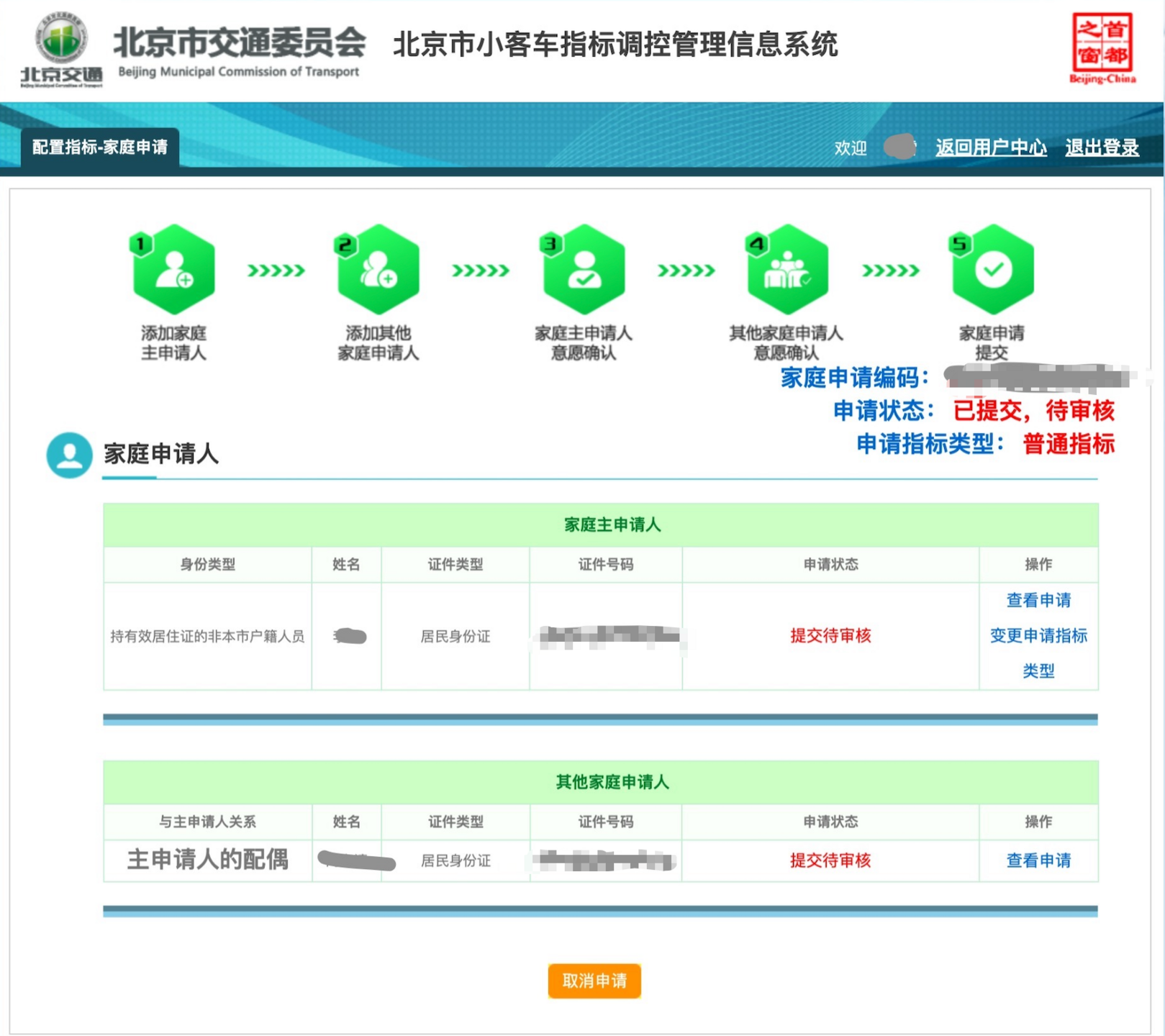Click step 1 add main applicant icon
The width and height of the screenshot is (1165, 1036).
coord(173,269)
